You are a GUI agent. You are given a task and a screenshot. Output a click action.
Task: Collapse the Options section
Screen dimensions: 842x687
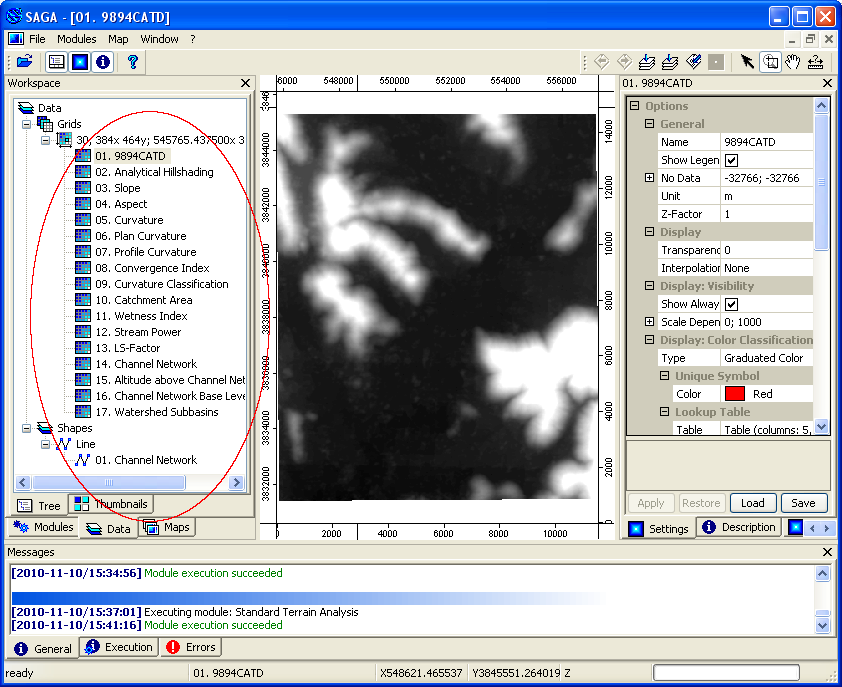[634, 105]
